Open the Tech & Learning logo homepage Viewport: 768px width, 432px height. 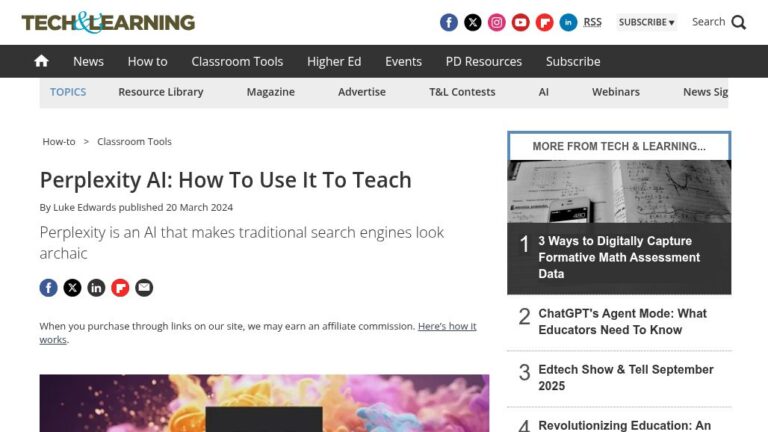[x=108, y=23]
